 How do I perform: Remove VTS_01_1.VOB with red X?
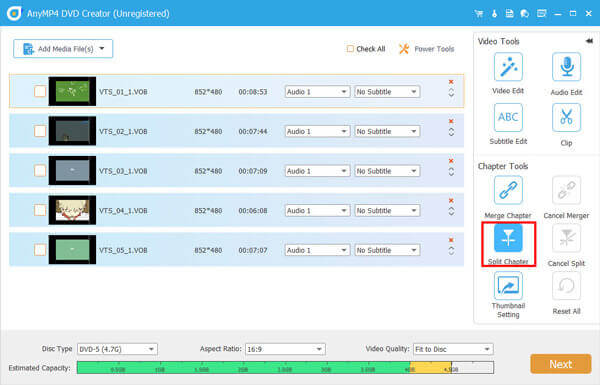451,82
